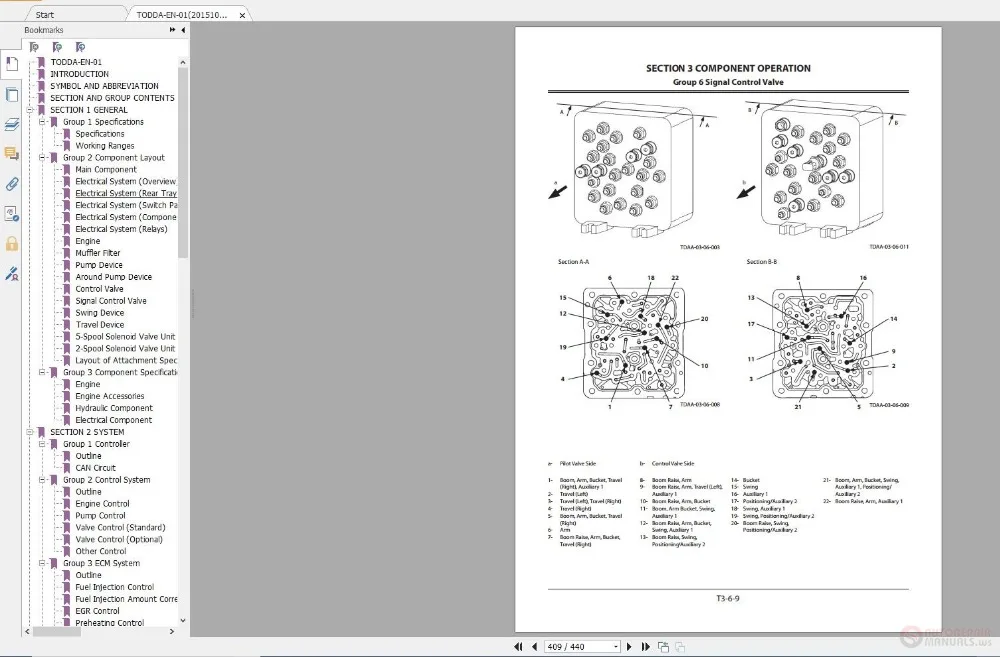The height and width of the screenshot is (657, 1000).
Task: Click the bookmarks horizontal scrollbar right arrow
Action: coord(172,631)
